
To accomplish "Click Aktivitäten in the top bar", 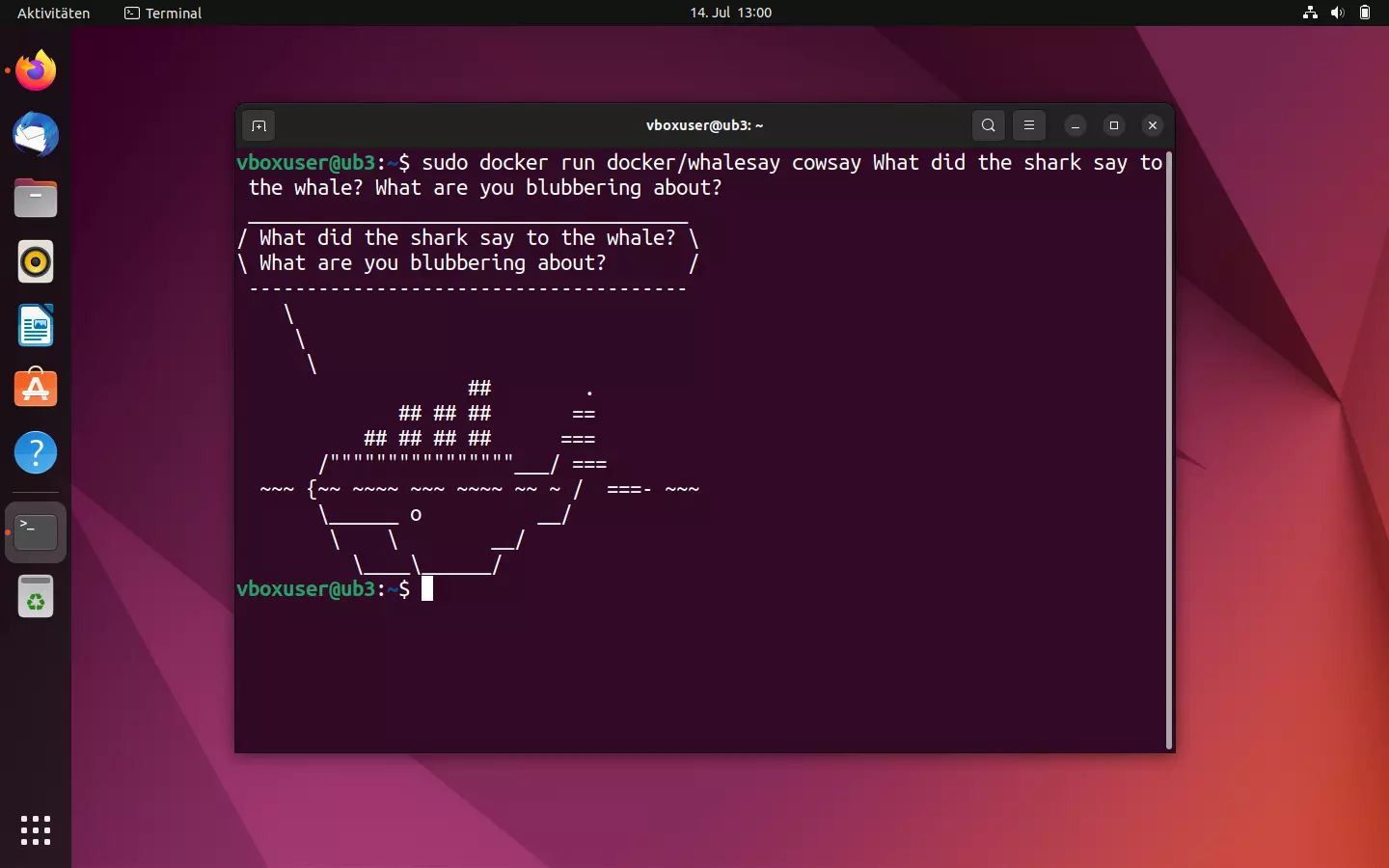I will 53,13.
